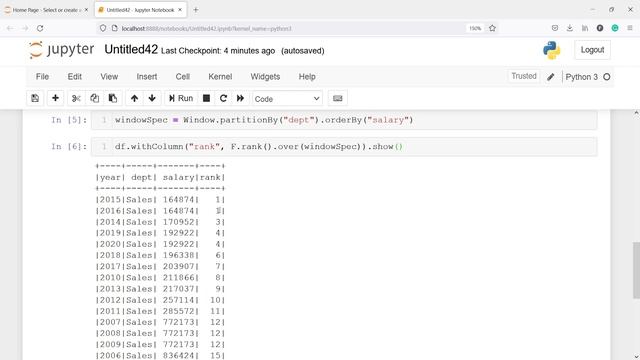Cut selected cells with scissors icon
Image resolution: width=640 pixels, height=360 pixels.
(76, 98)
